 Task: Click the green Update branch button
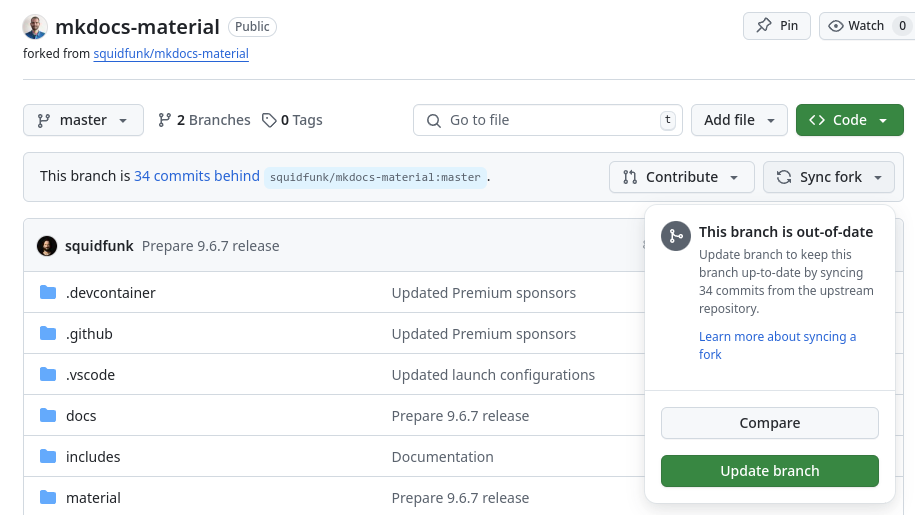(770, 471)
